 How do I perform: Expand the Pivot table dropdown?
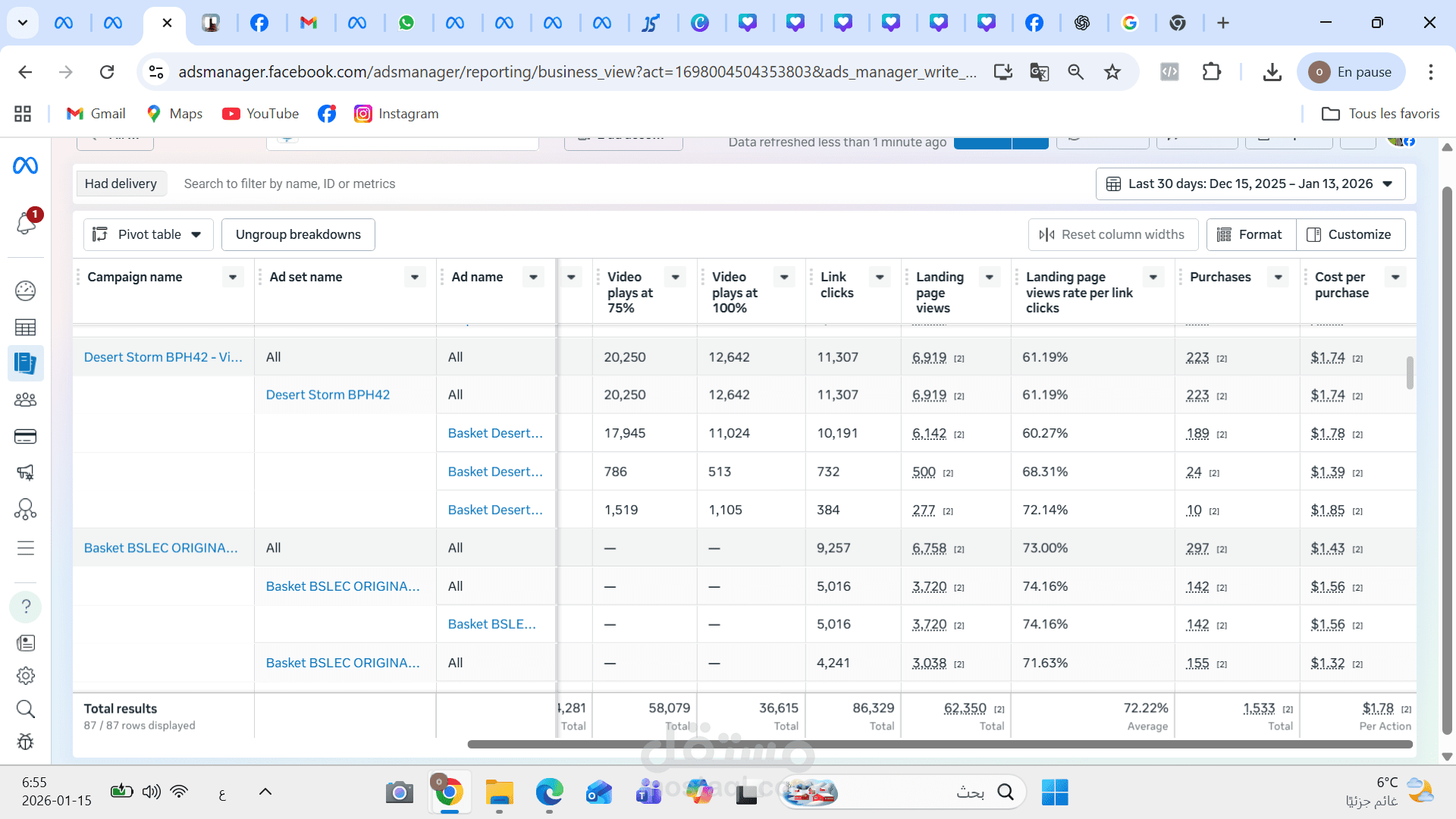[x=149, y=234]
